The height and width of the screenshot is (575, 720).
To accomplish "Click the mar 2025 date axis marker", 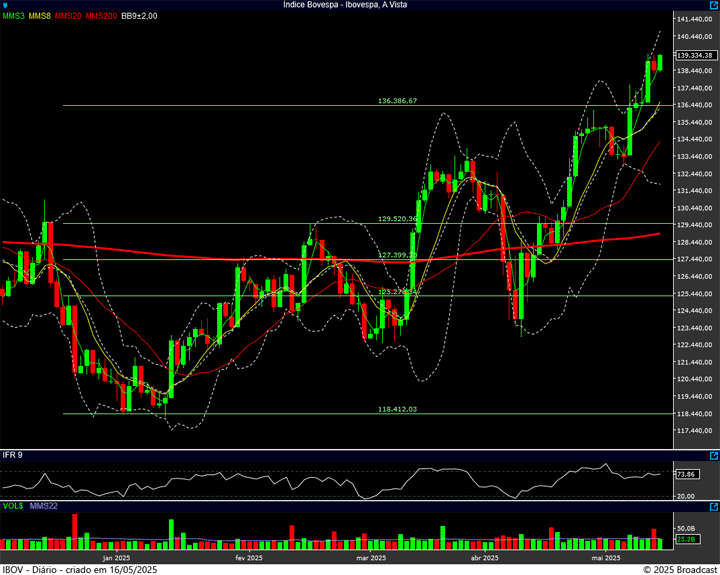I will (x=371, y=558).
